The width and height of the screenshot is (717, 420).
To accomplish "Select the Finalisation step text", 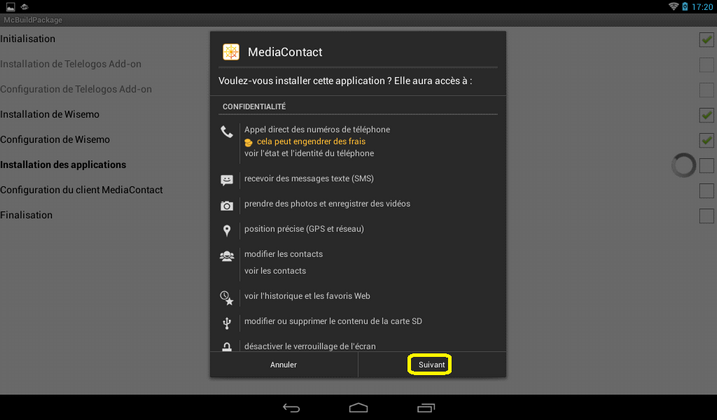I will (x=26, y=215).
